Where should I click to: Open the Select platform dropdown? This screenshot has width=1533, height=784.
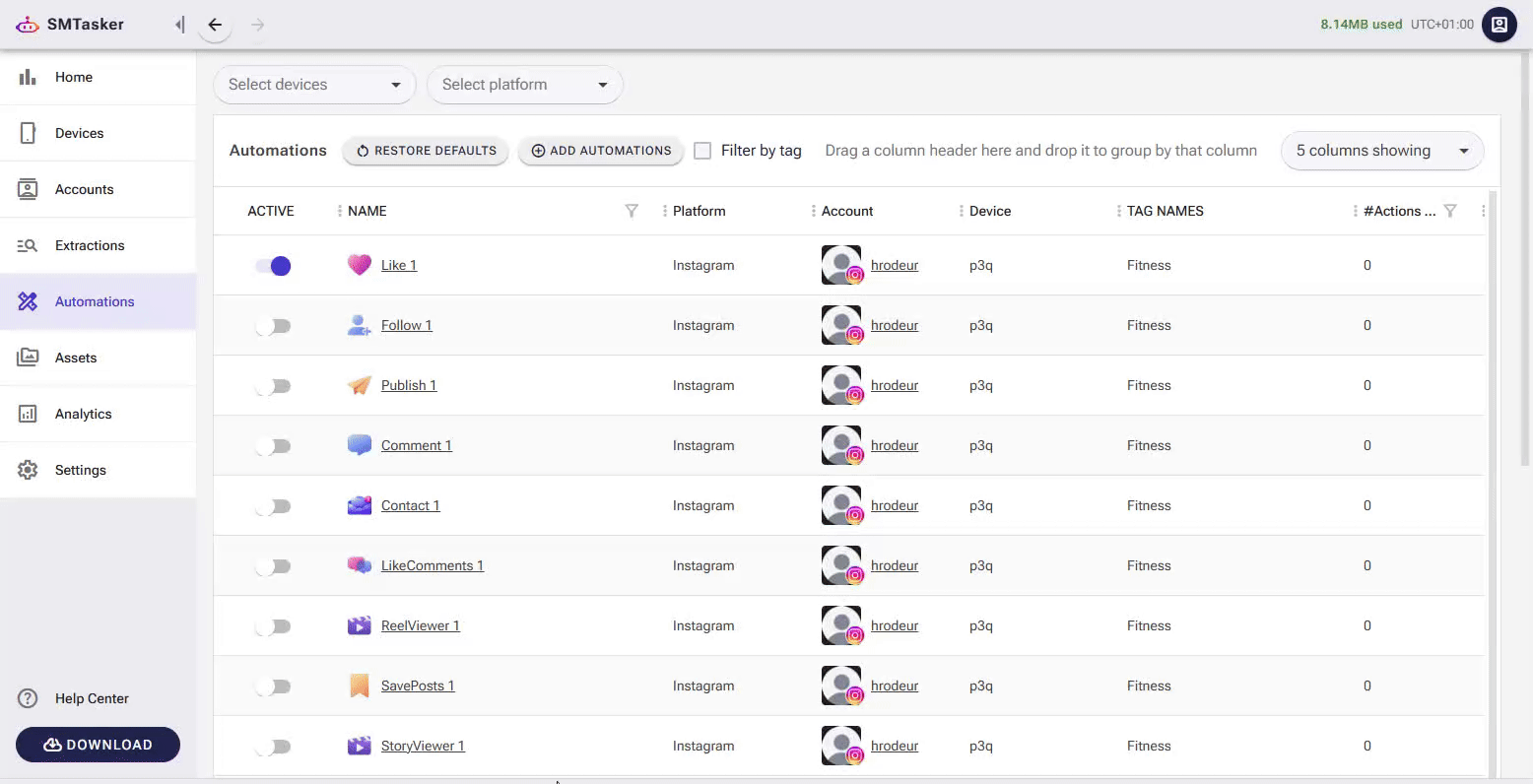pyautogui.click(x=524, y=85)
